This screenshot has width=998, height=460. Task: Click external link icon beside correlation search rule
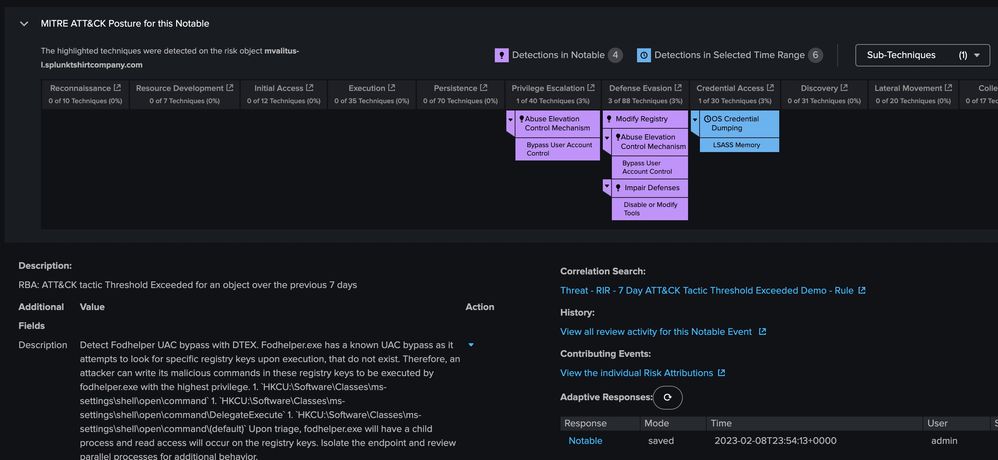tap(862, 291)
